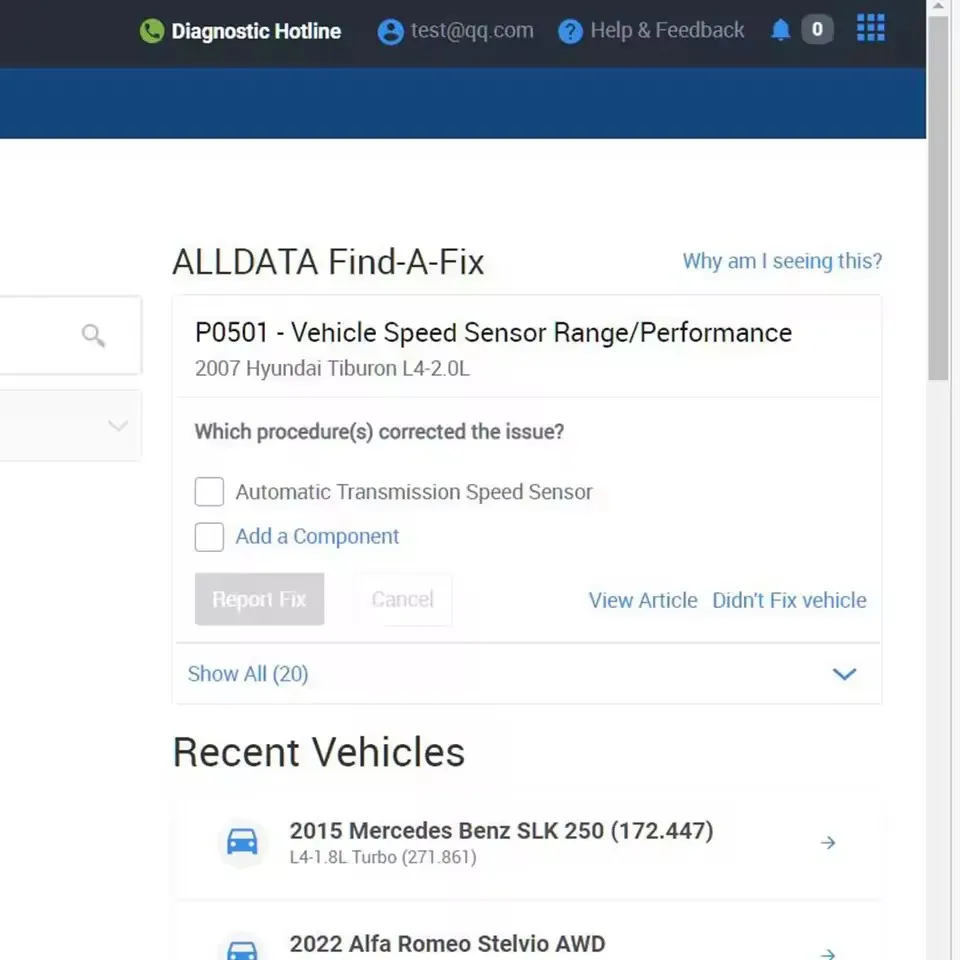
Task: Check the Add a Component checkbox
Action: 209,537
